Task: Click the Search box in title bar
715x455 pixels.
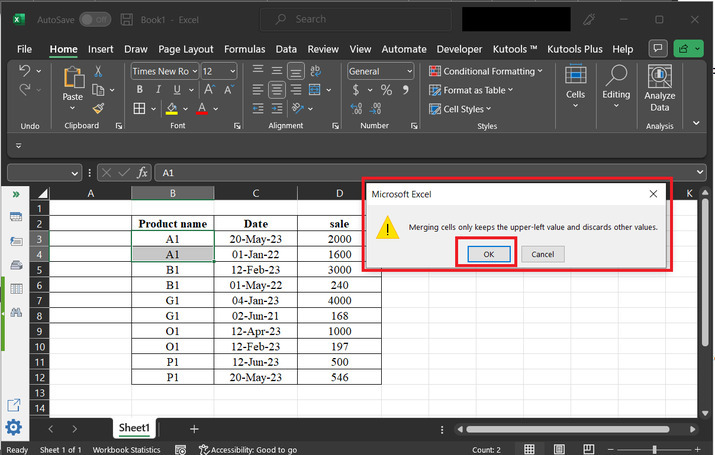Action: point(330,19)
